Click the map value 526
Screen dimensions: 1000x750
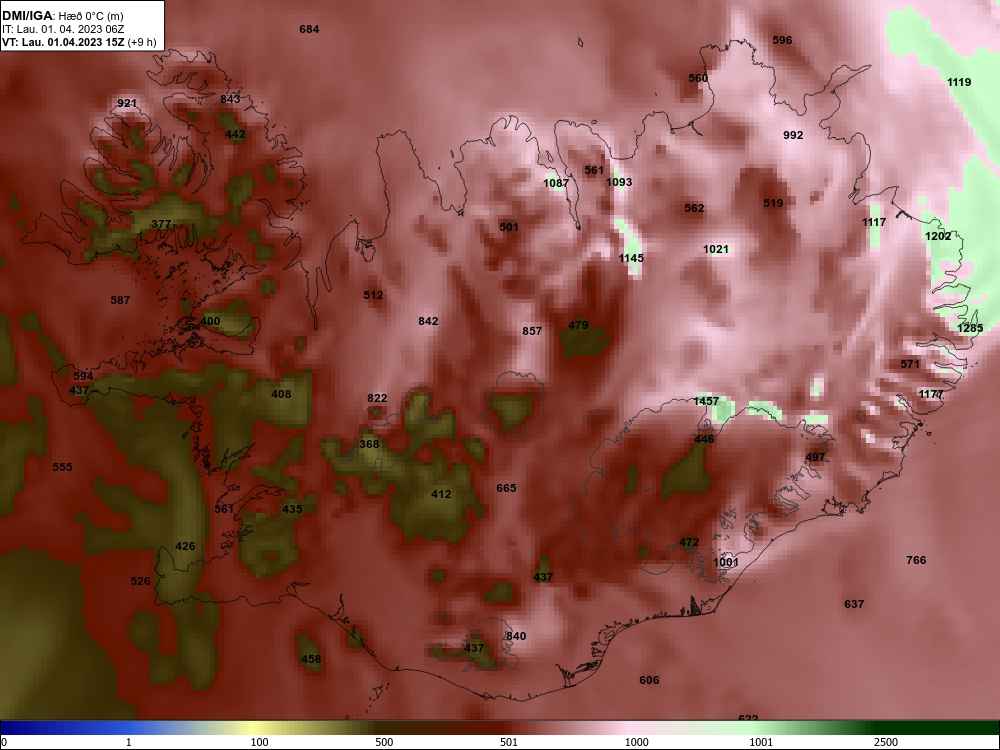tap(140, 582)
